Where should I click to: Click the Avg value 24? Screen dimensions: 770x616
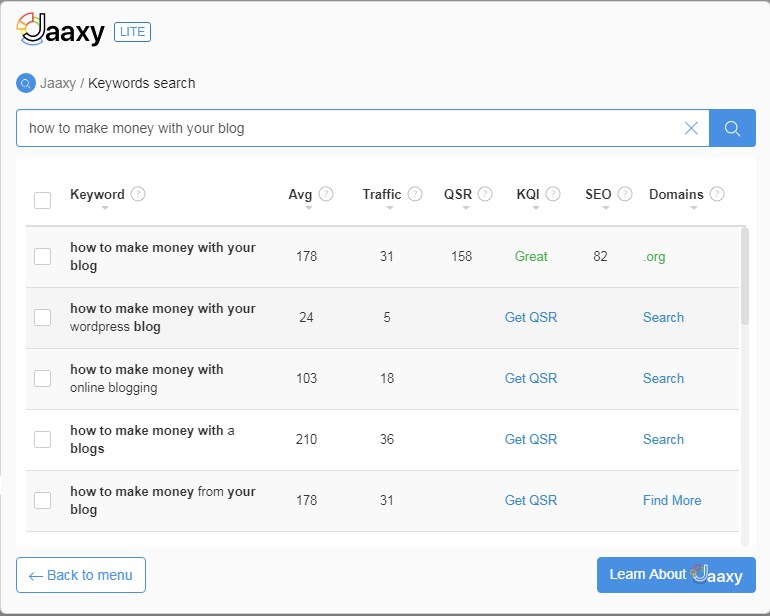pos(306,317)
